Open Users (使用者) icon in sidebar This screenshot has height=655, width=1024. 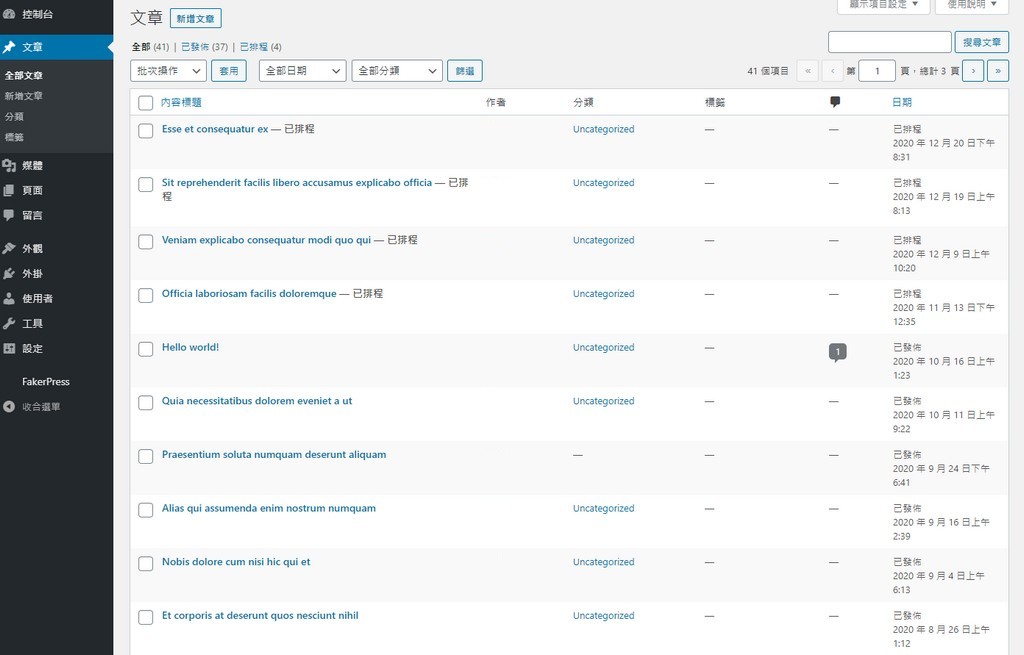pyautogui.click(x=9, y=298)
